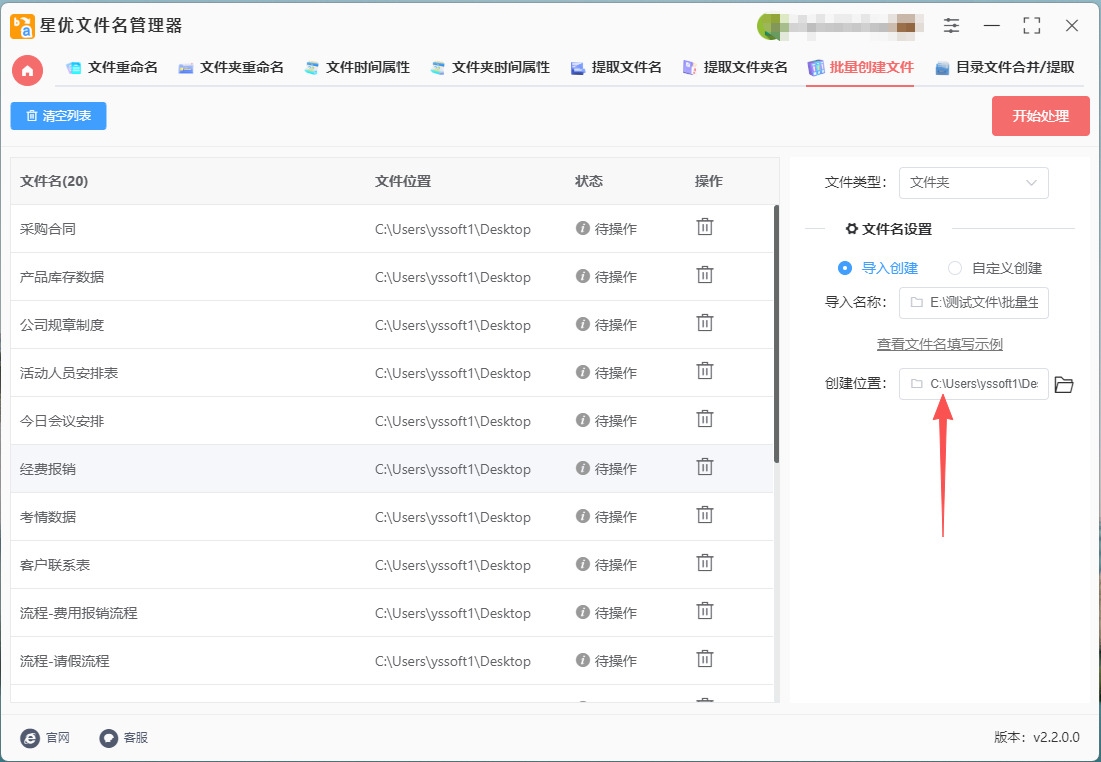Viewport: 1101px width, 762px height.
Task: Click the 官网 browser icon
Action: (31, 738)
